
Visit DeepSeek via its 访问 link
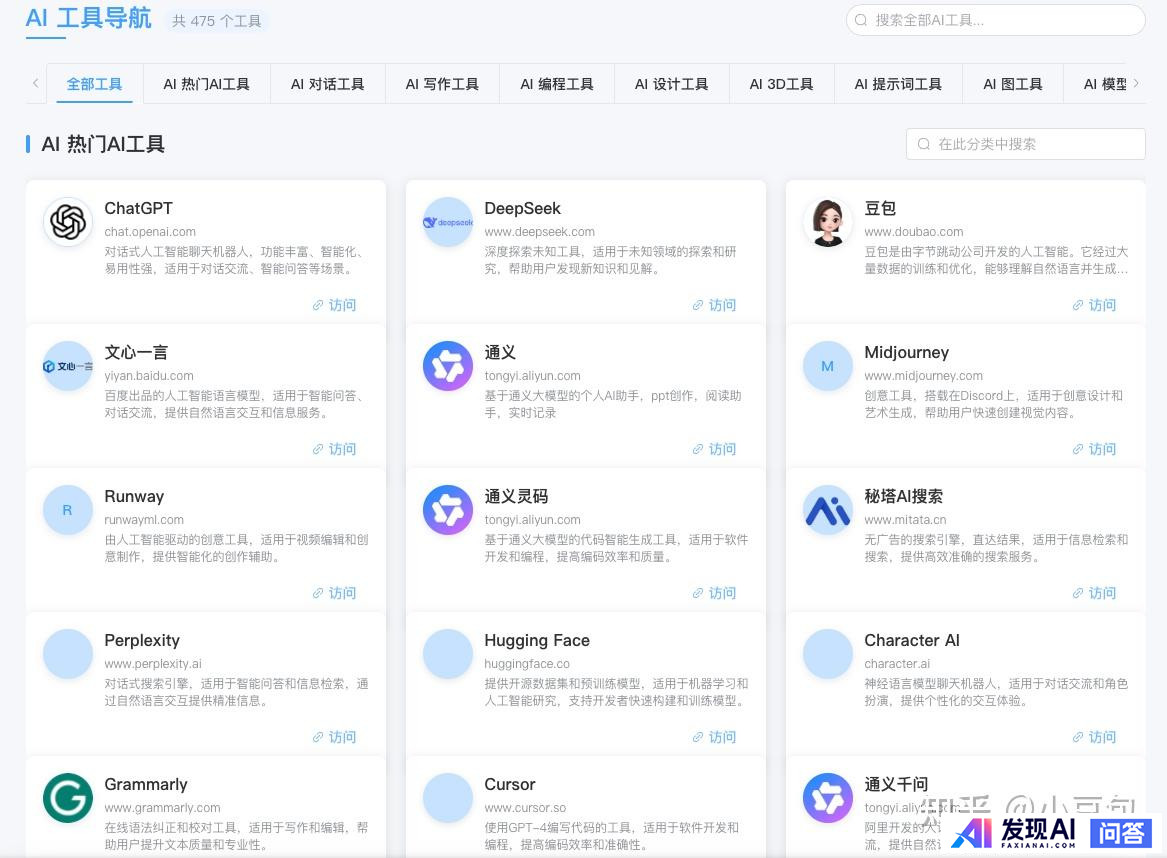714,305
